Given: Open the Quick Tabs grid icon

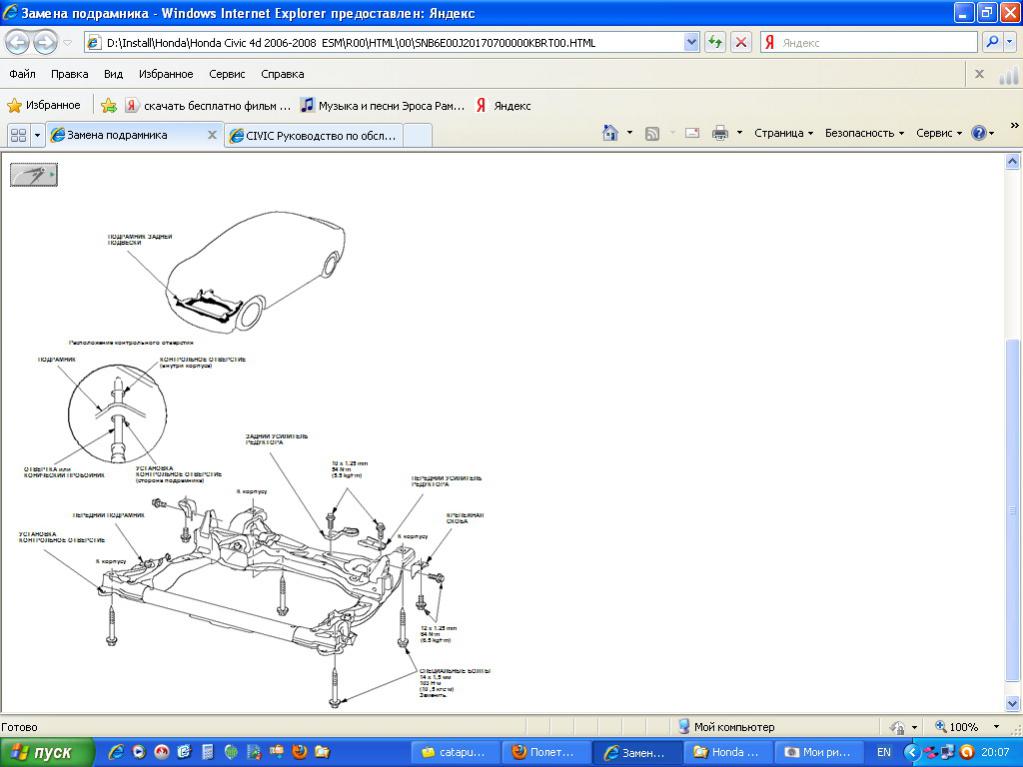Looking at the screenshot, I should click(x=18, y=135).
